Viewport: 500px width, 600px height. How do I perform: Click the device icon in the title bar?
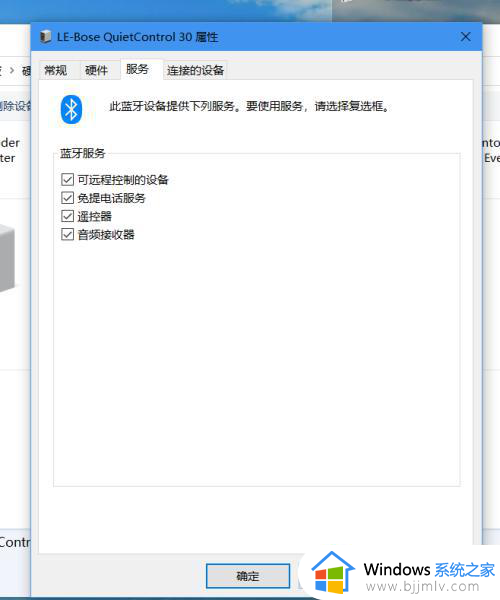pos(46,37)
